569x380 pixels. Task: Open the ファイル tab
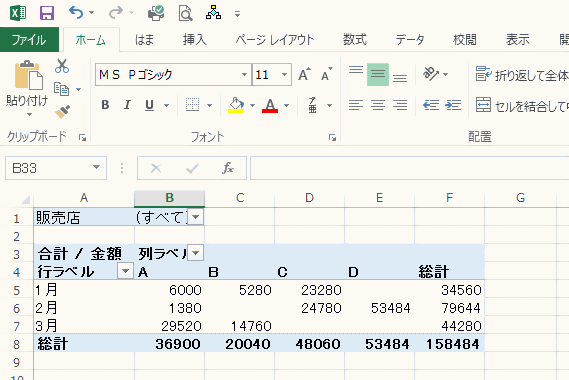[29, 39]
